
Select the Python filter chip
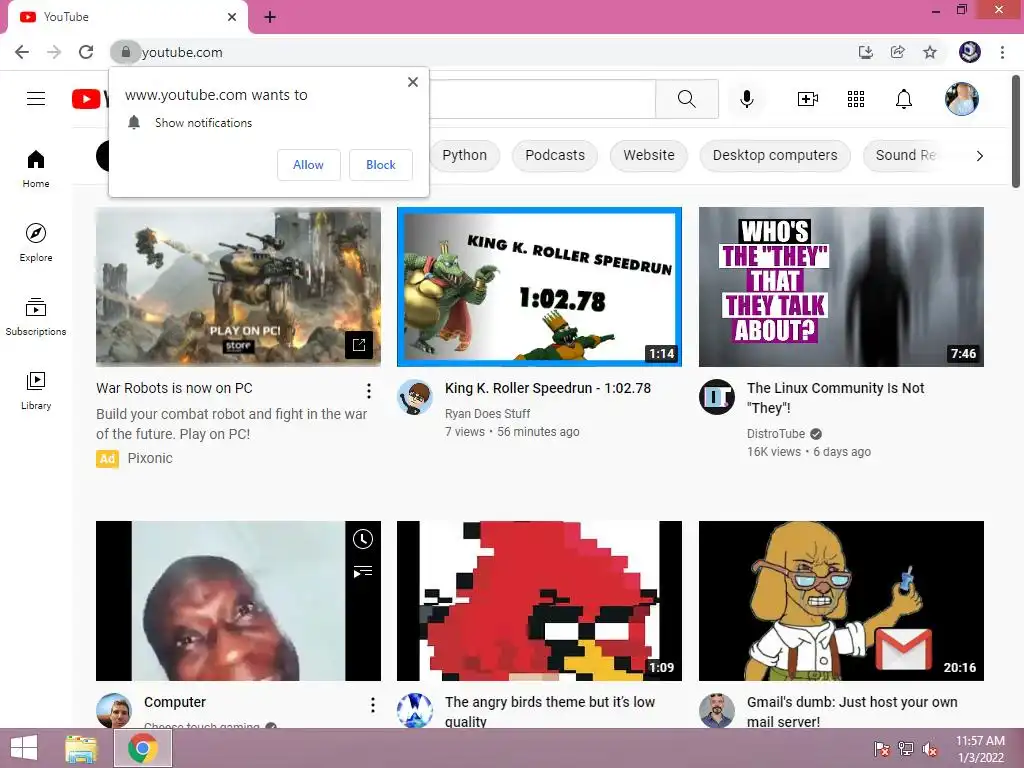click(x=464, y=155)
